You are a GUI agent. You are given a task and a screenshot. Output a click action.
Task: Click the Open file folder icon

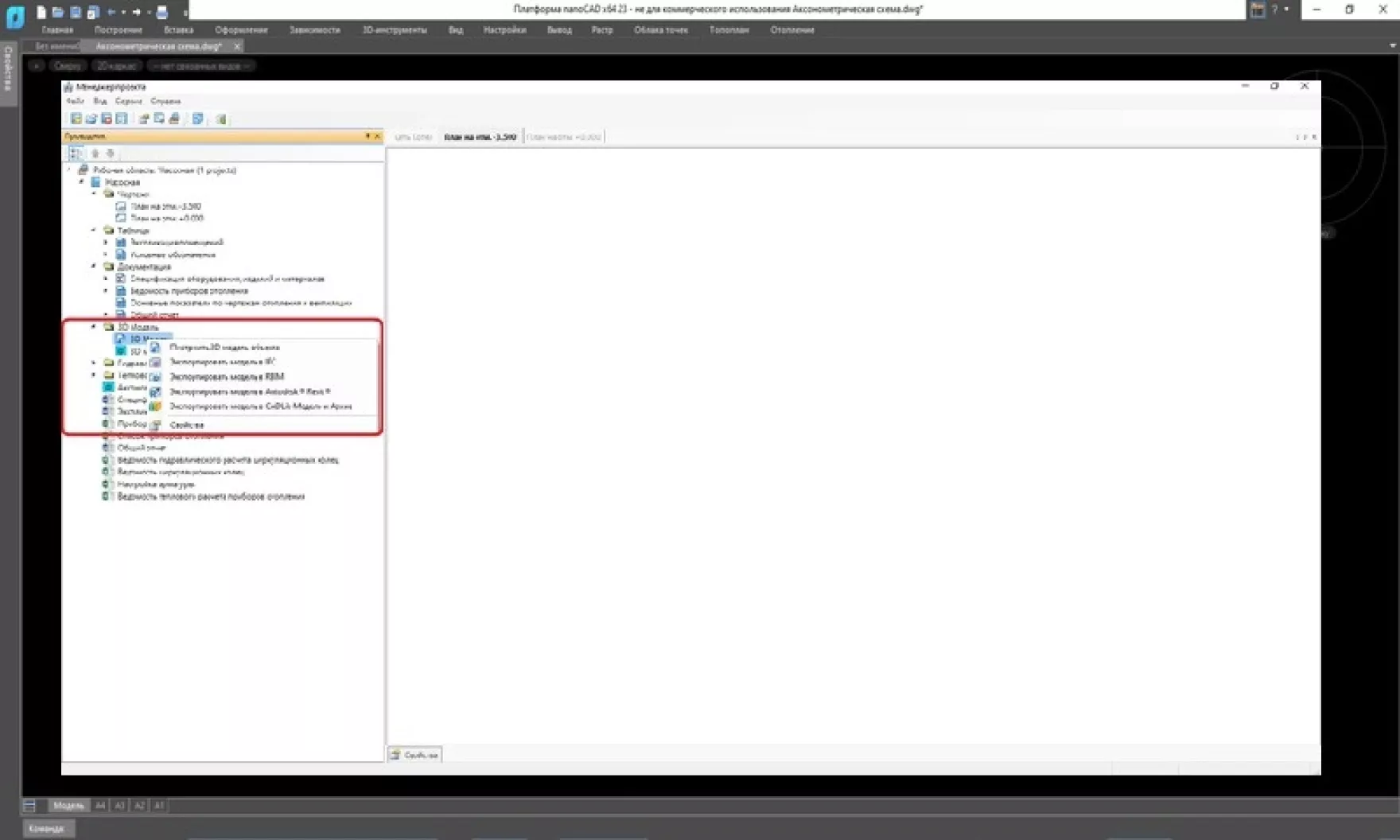(x=58, y=12)
